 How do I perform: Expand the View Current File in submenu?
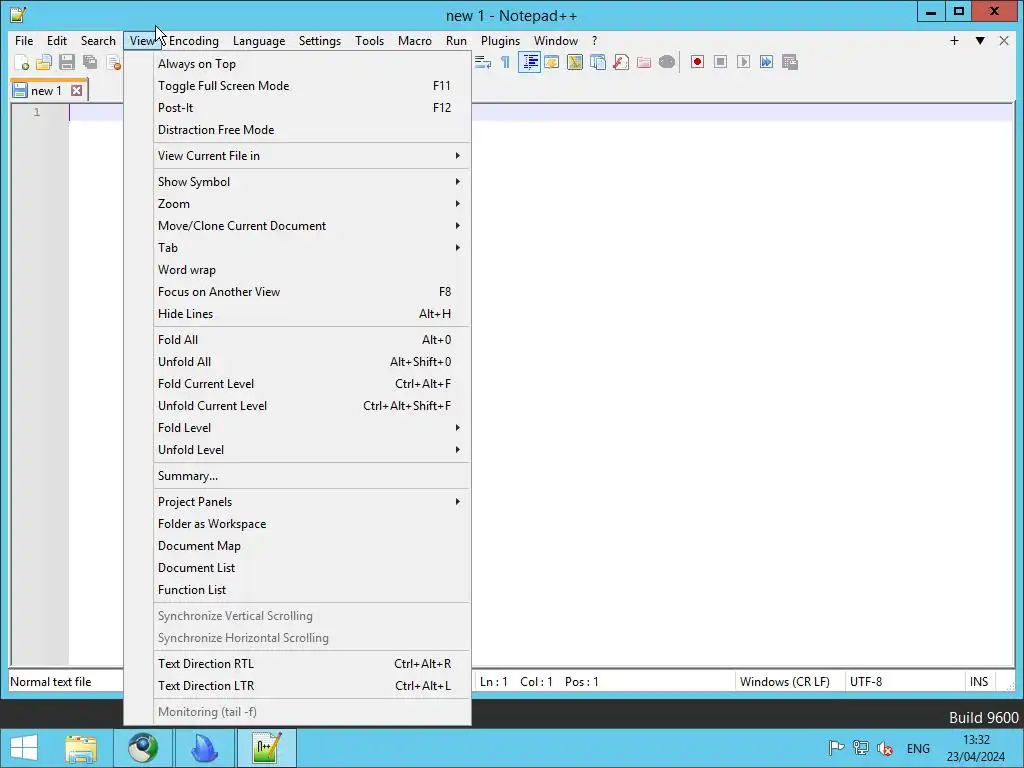point(312,155)
